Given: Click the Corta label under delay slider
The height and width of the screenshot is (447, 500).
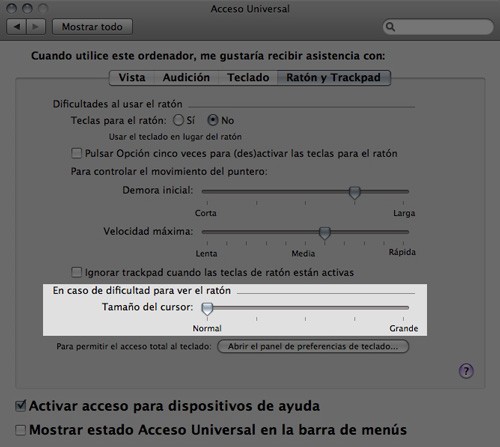Looking at the screenshot, I should pyautogui.click(x=206, y=213).
